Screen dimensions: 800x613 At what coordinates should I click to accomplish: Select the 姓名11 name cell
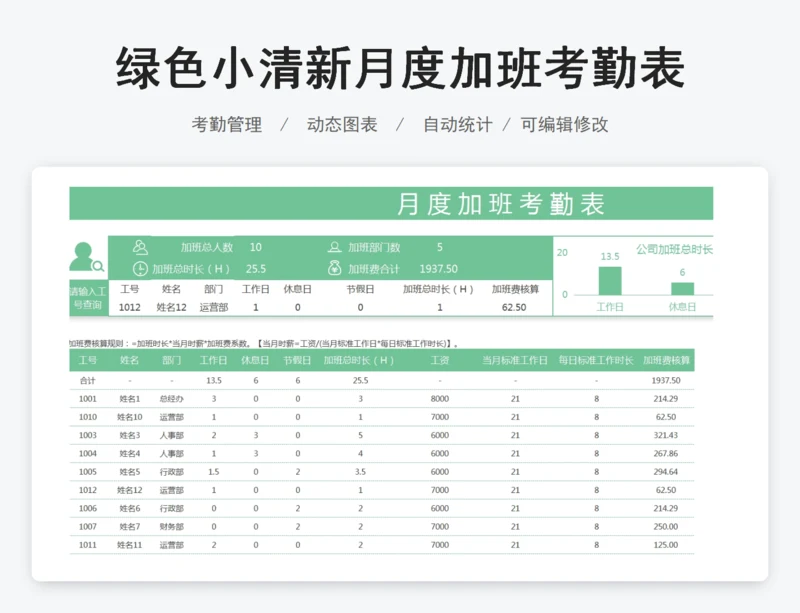coord(130,545)
